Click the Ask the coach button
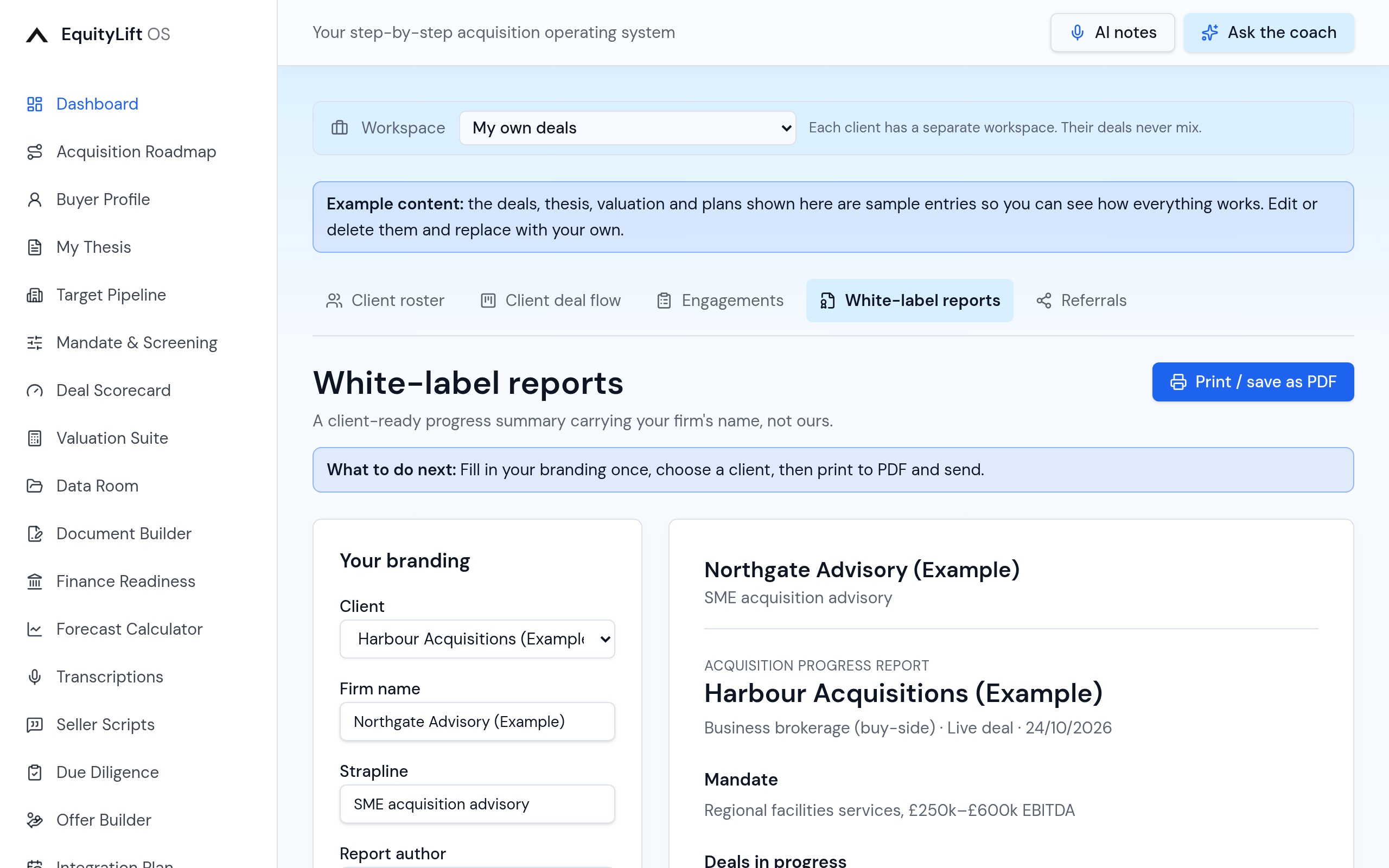1389x868 pixels. (x=1269, y=33)
